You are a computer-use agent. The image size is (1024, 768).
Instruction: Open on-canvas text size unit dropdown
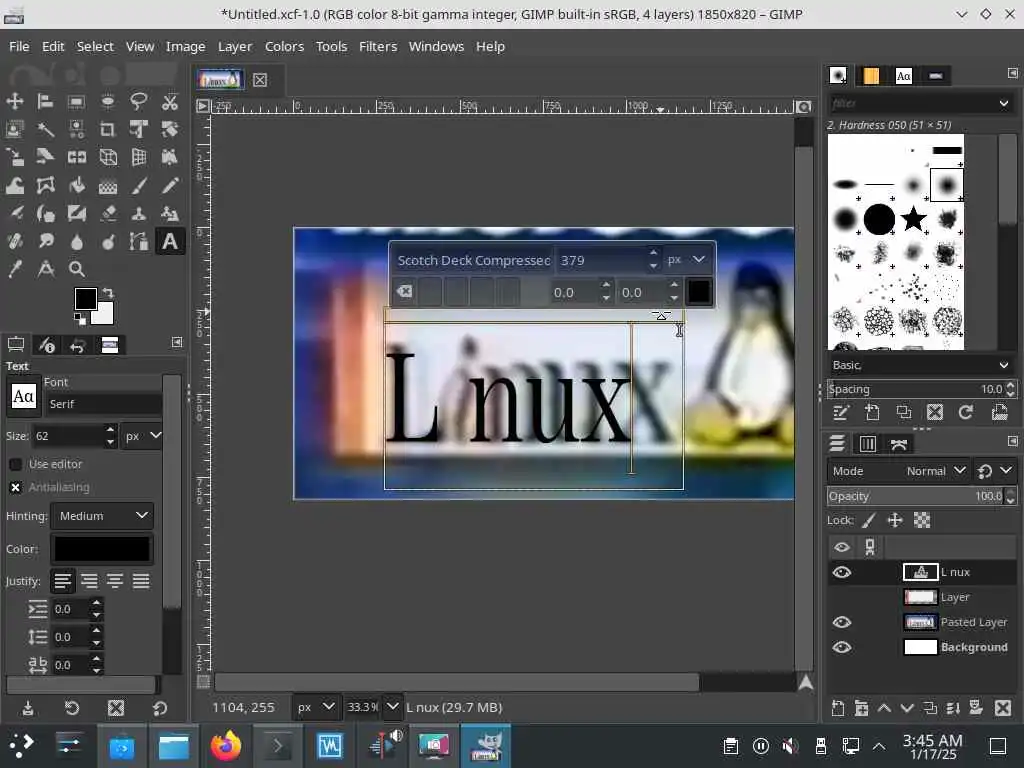[686, 260]
